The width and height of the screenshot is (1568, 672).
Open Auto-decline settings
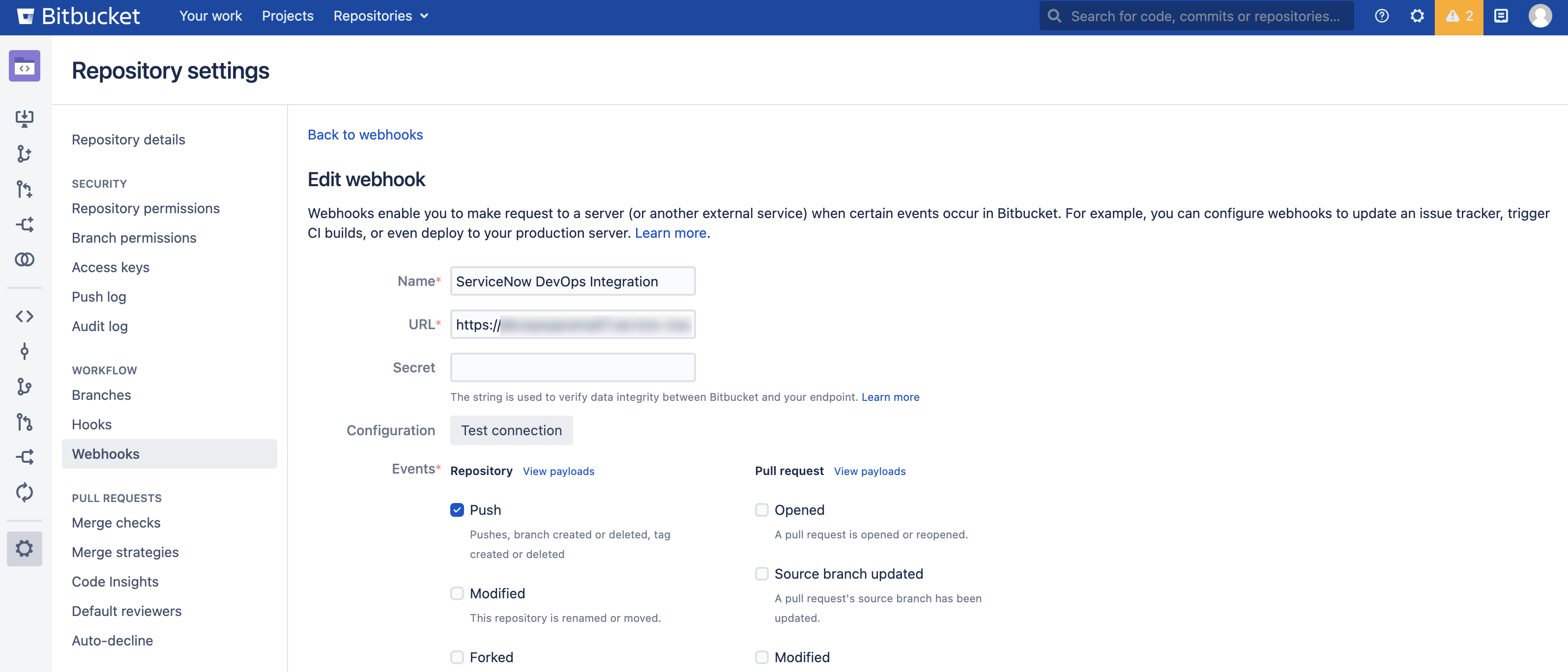[112, 641]
